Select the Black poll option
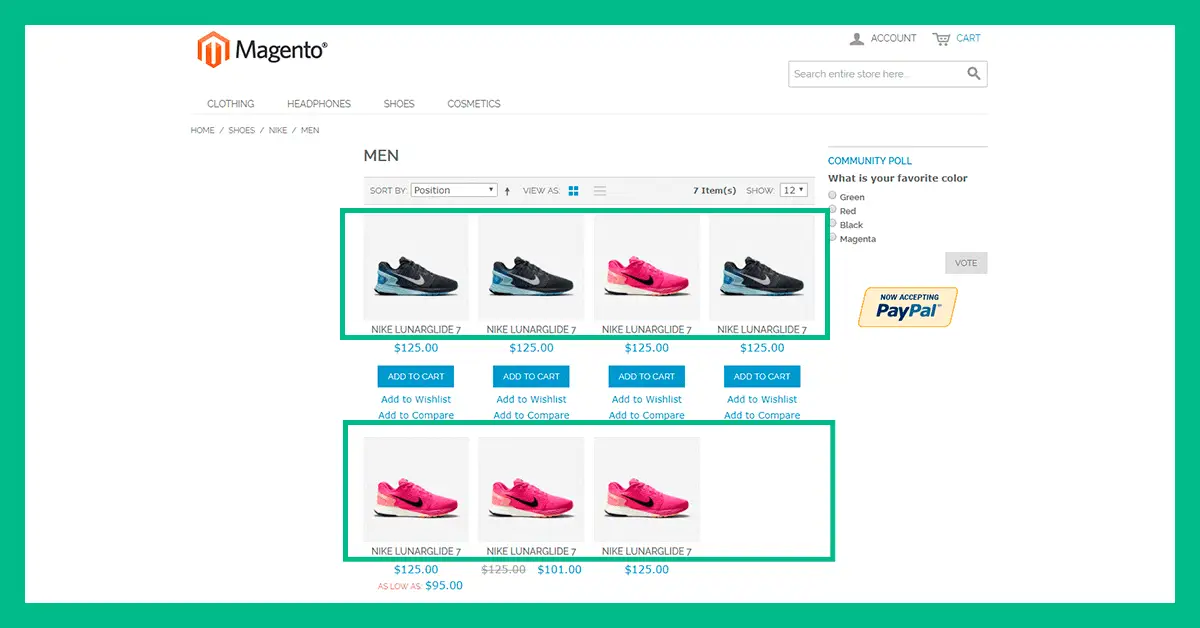The width and height of the screenshot is (1200, 628). coord(832,224)
